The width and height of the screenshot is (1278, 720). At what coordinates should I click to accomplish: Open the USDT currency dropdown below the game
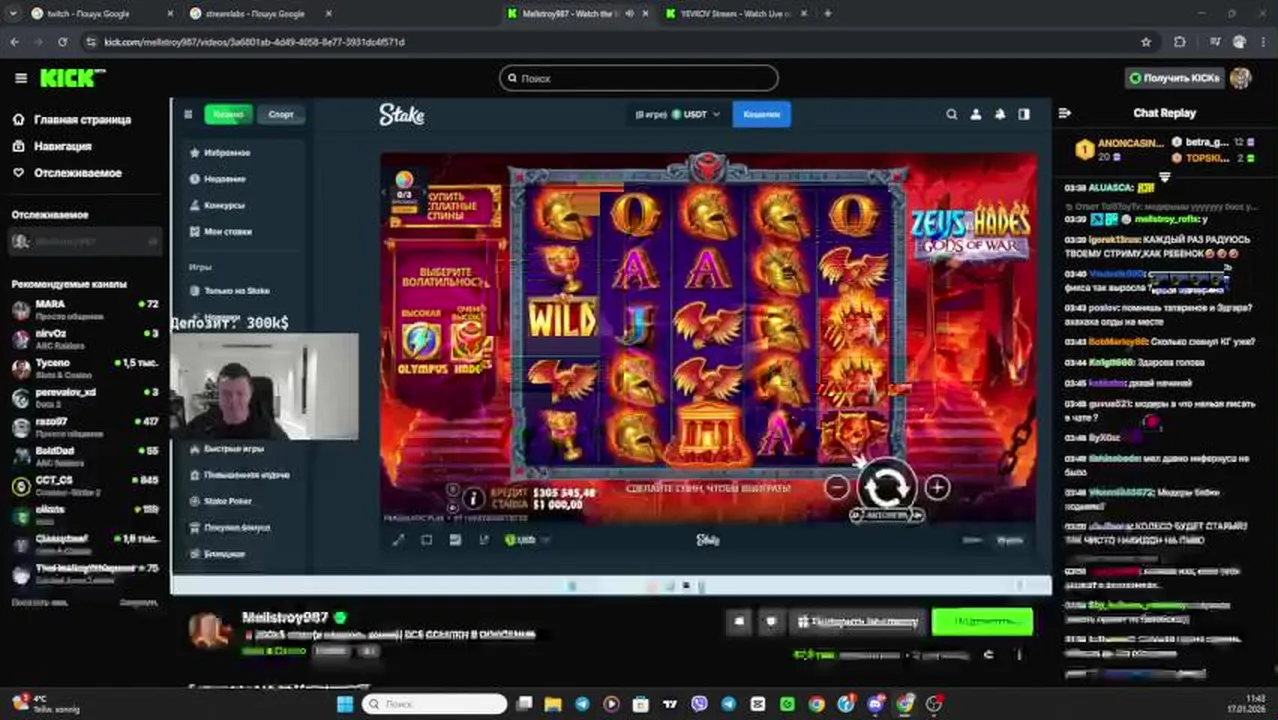[527, 540]
